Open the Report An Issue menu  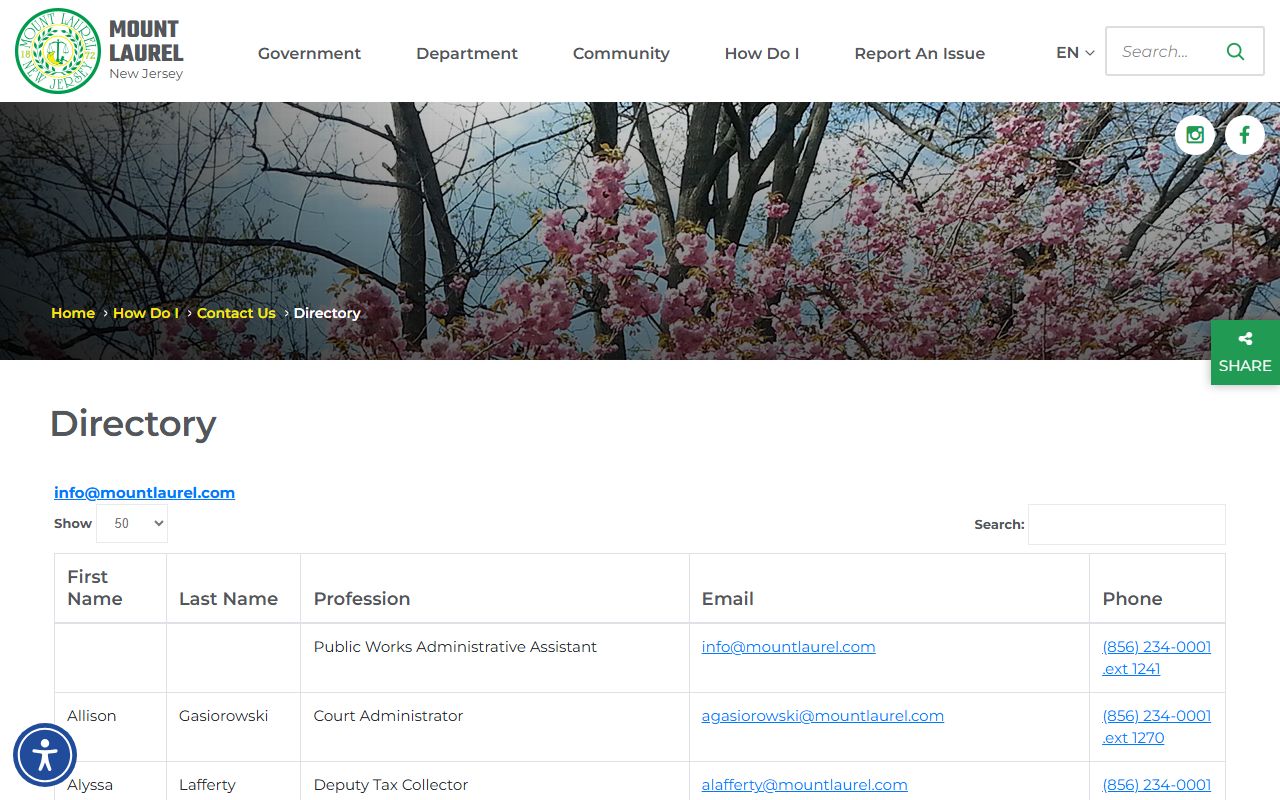pos(919,53)
